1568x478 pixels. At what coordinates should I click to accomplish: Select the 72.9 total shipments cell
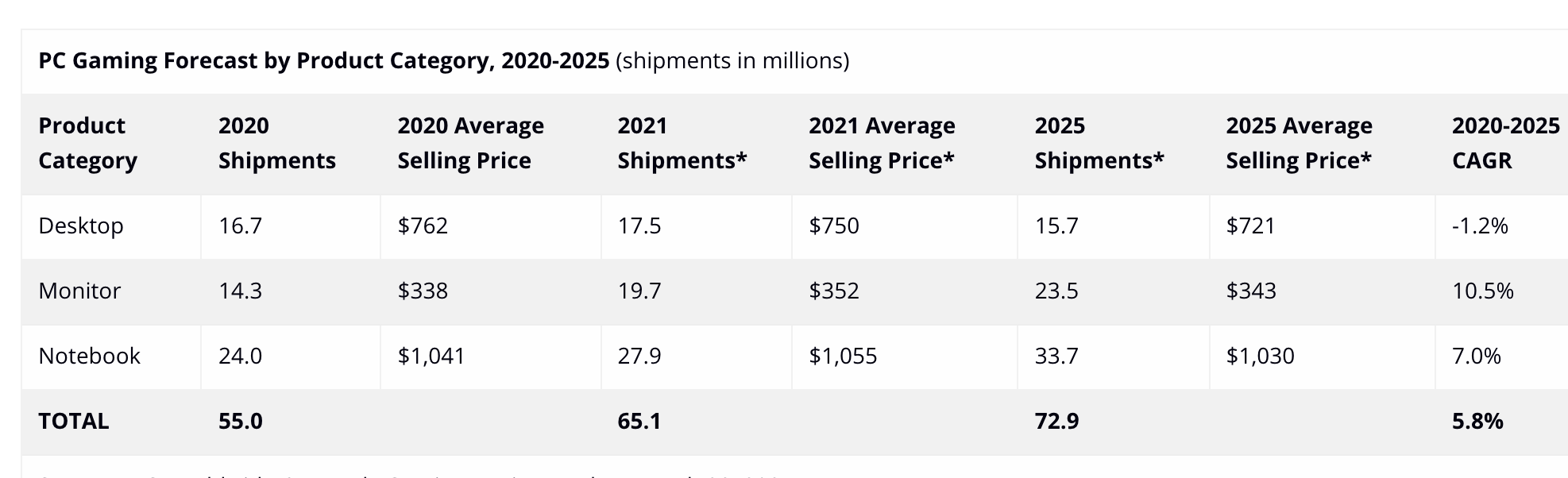tap(1056, 422)
